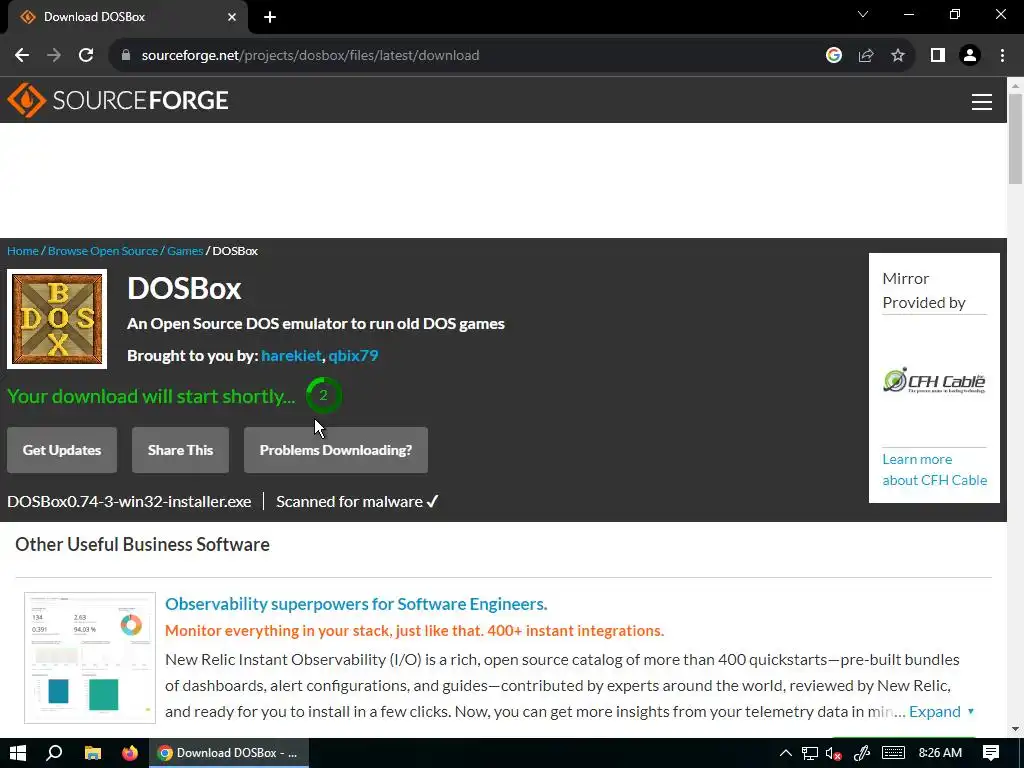Image resolution: width=1024 pixels, height=768 pixels.
Task: Click the New Relic dashboard thumbnail
Action: click(x=90, y=658)
